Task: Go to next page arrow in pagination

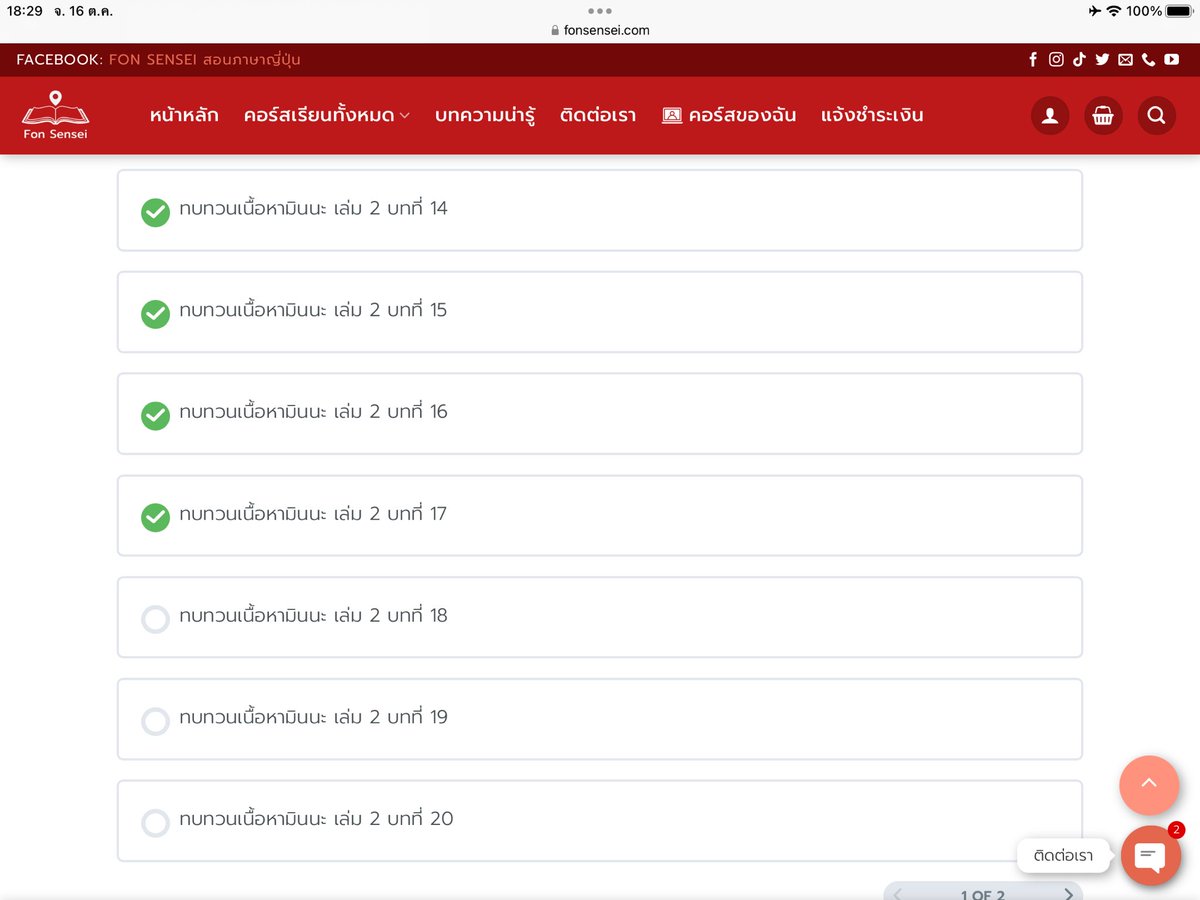Action: tap(1068, 893)
